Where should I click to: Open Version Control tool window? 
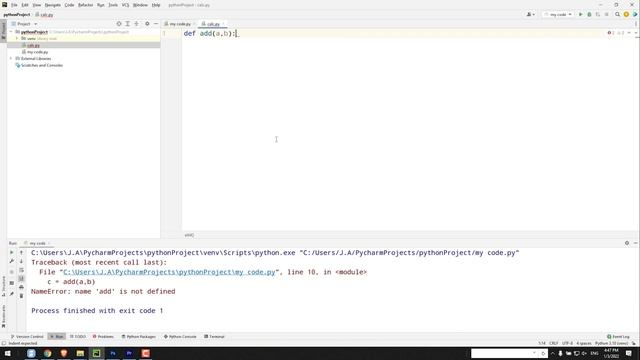pyautogui.click(x=27, y=337)
